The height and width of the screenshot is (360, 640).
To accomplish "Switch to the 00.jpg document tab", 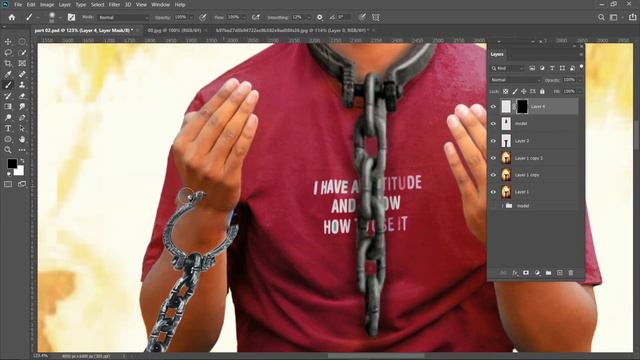I will point(174,30).
